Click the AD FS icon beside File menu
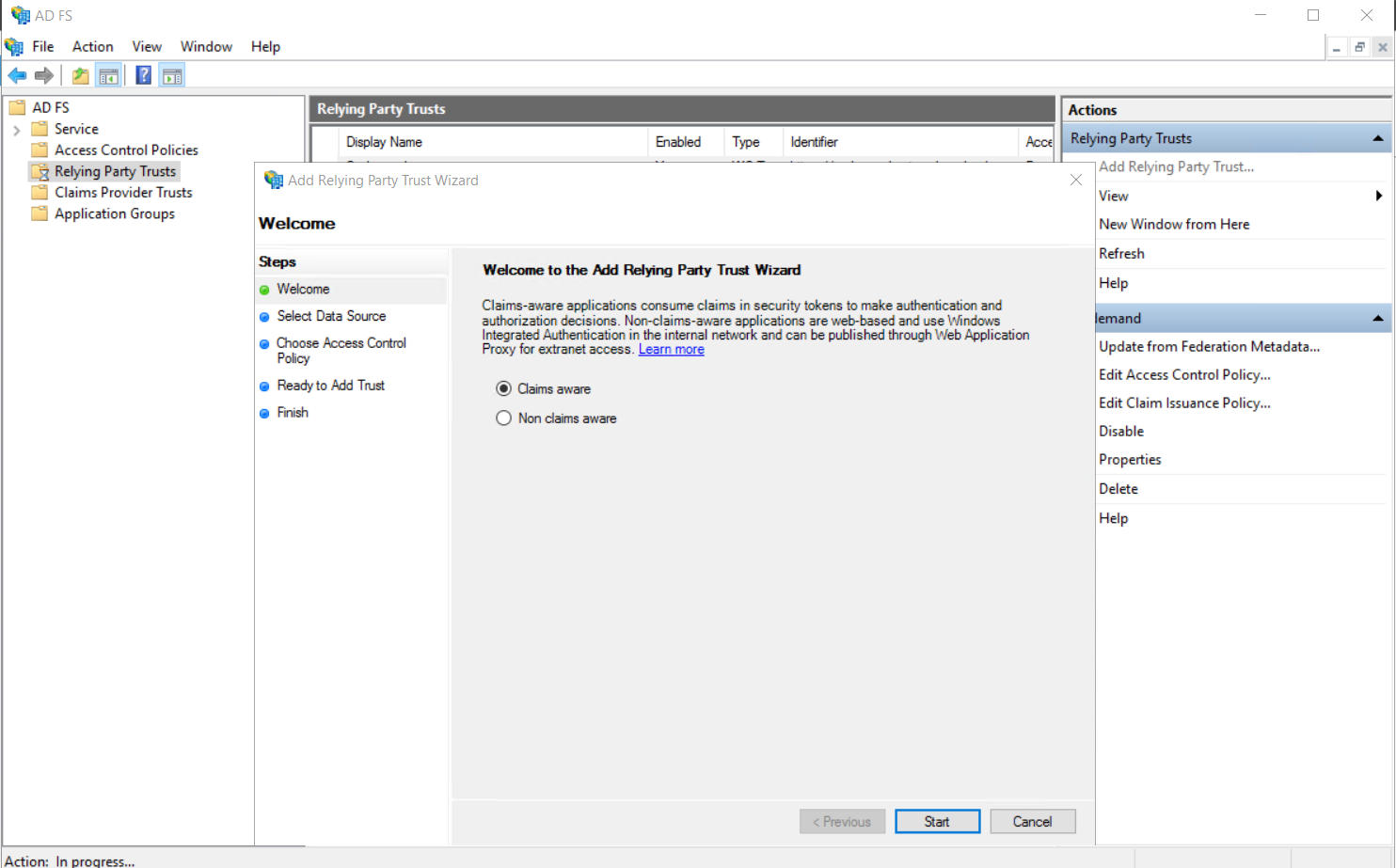This screenshot has height=868, width=1396. (x=14, y=46)
